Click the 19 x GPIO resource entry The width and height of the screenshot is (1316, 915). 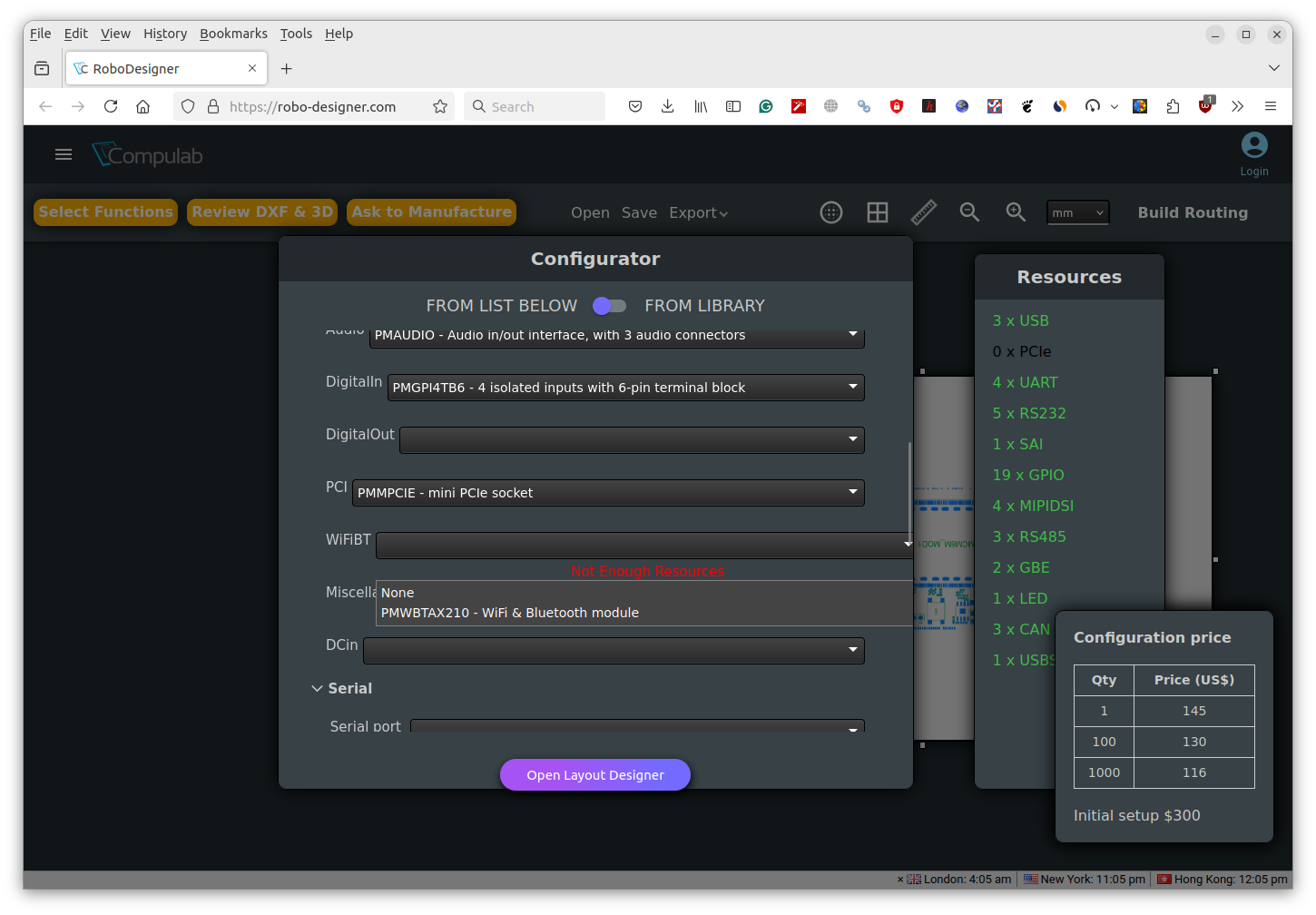pos(1028,475)
